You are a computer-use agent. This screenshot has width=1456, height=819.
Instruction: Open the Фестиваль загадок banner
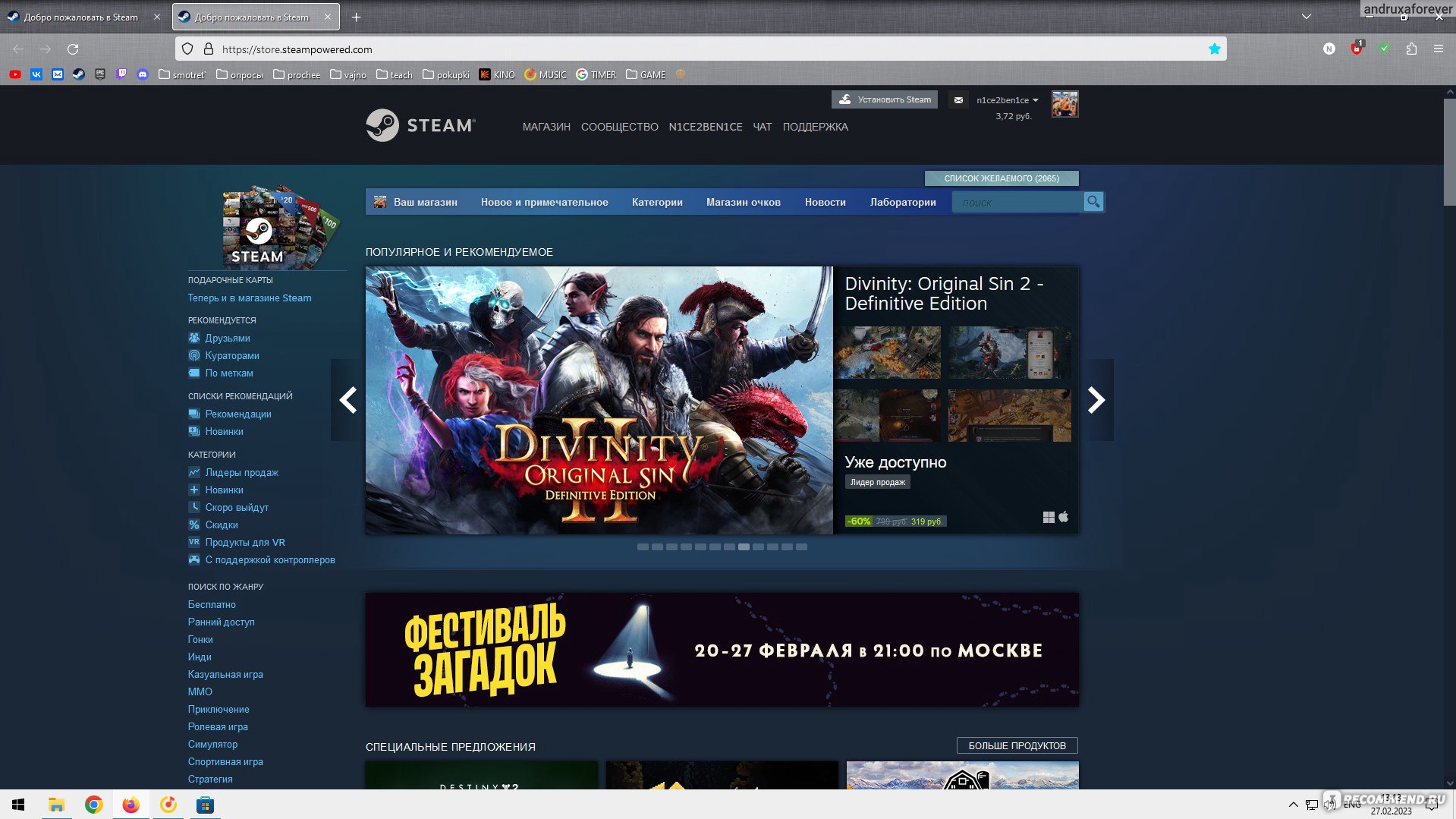pyautogui.click(x=722, y=650)
